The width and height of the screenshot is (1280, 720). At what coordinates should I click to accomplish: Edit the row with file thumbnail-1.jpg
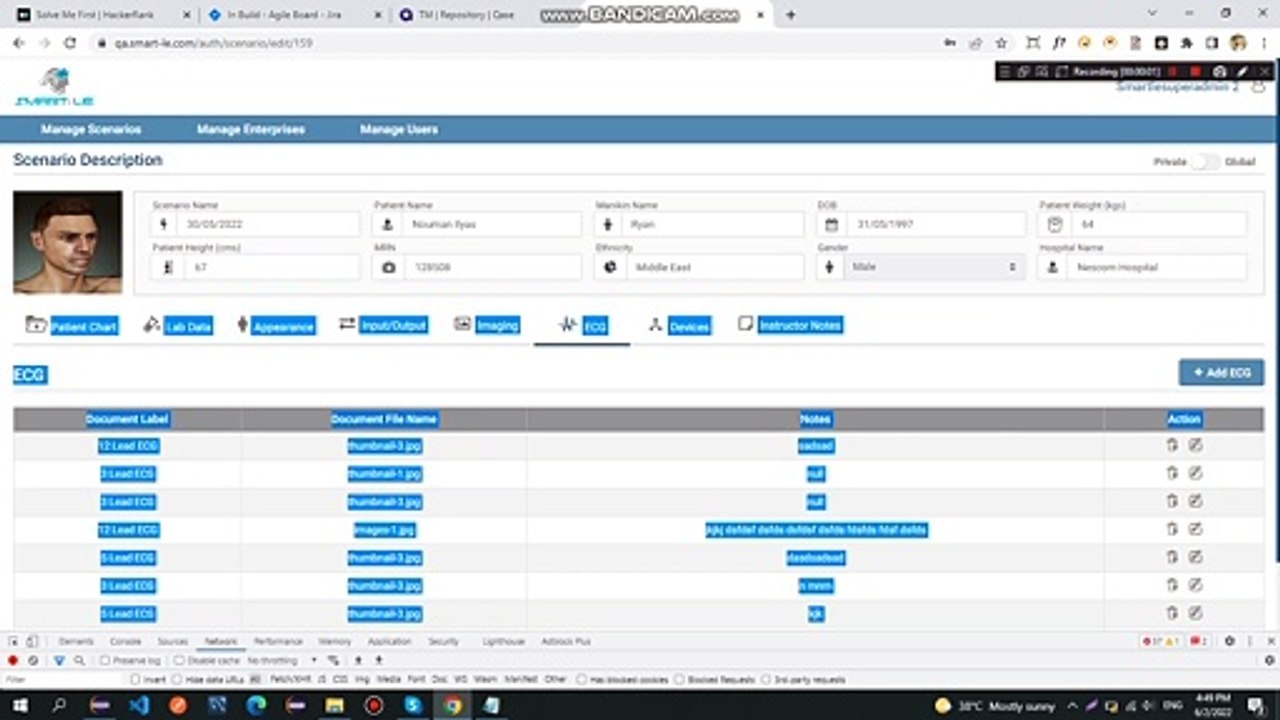point(1195,473)
